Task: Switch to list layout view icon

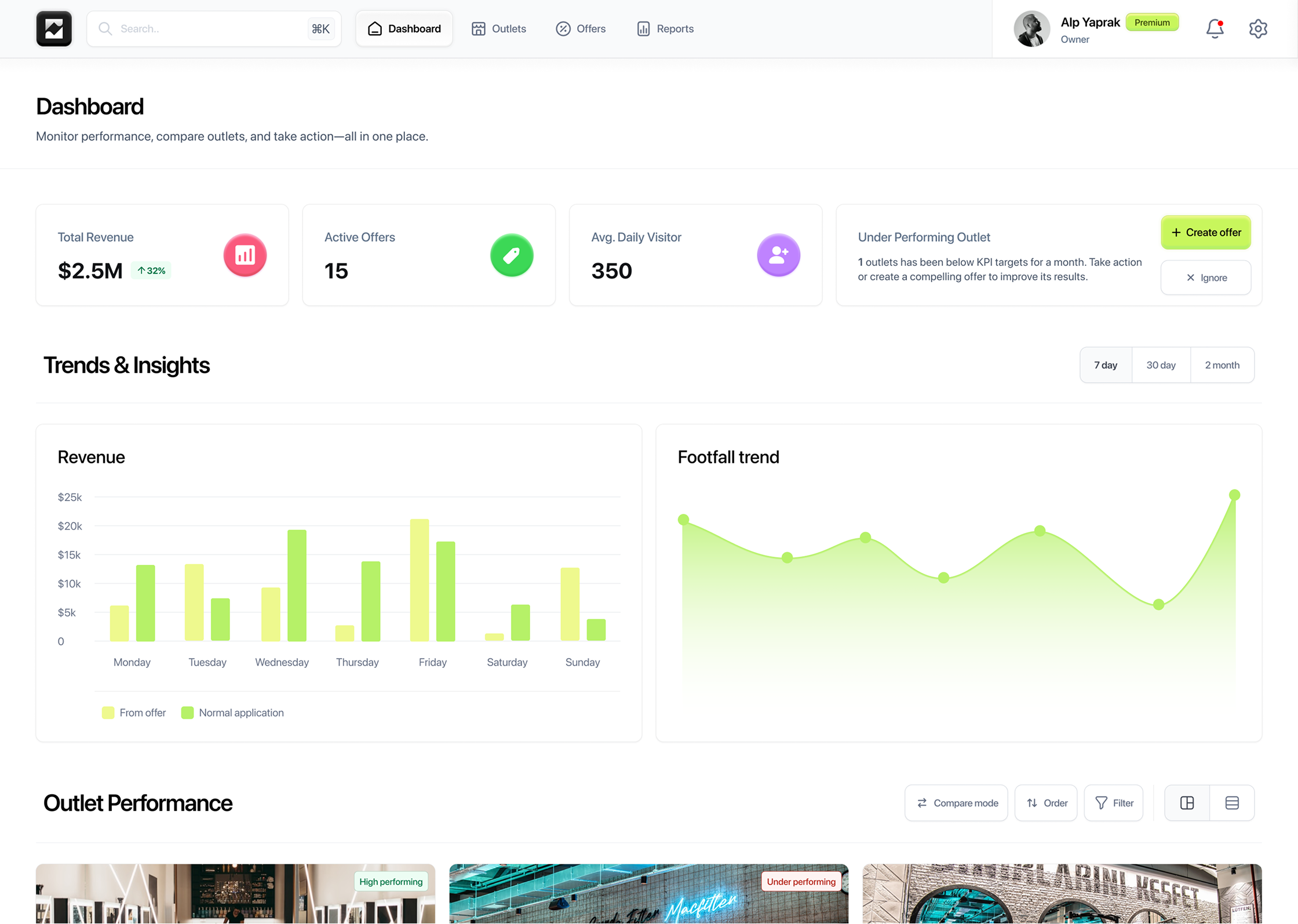Action: coord(1232,803)
